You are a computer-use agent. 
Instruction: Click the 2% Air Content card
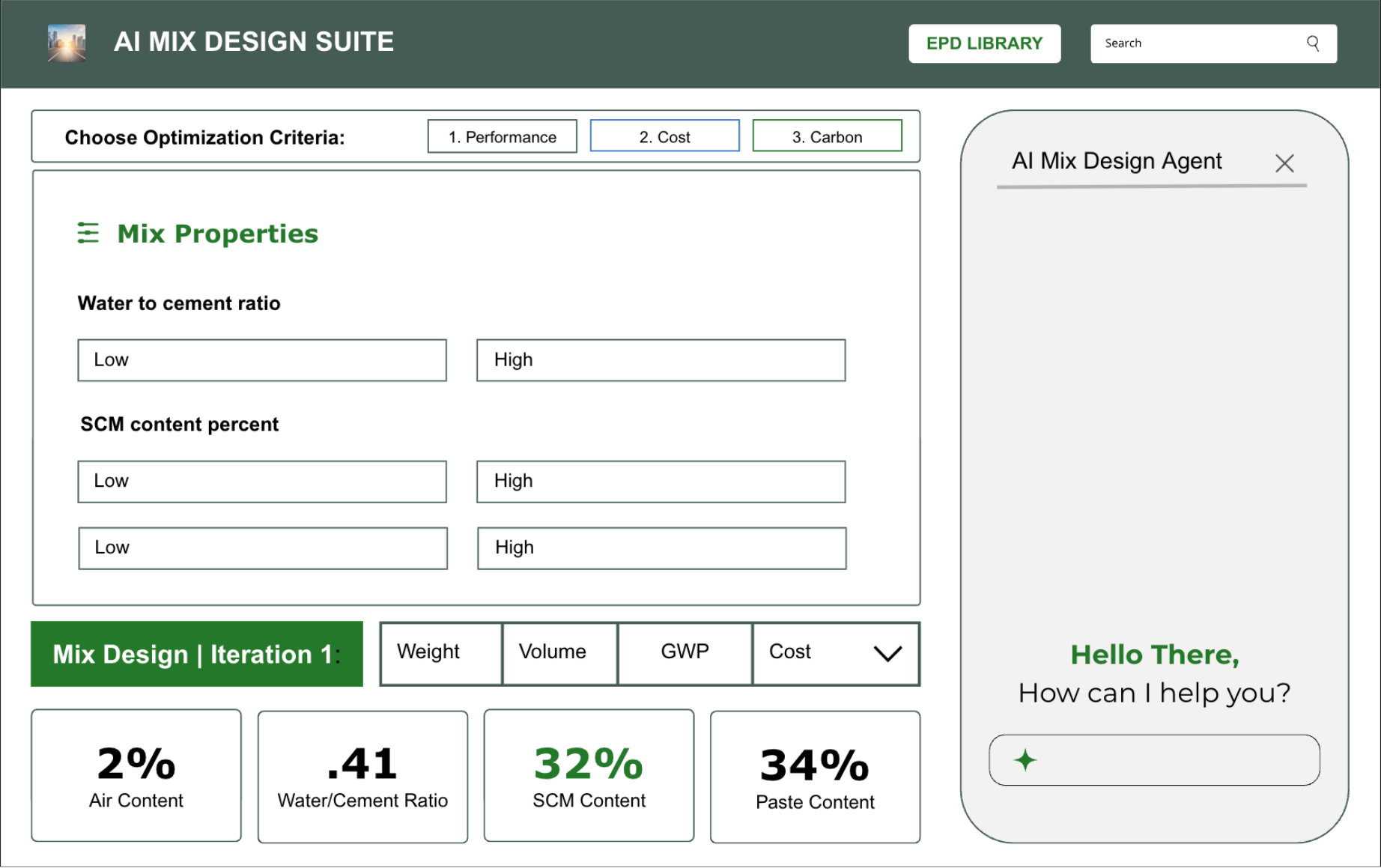(x=136, y=776)
